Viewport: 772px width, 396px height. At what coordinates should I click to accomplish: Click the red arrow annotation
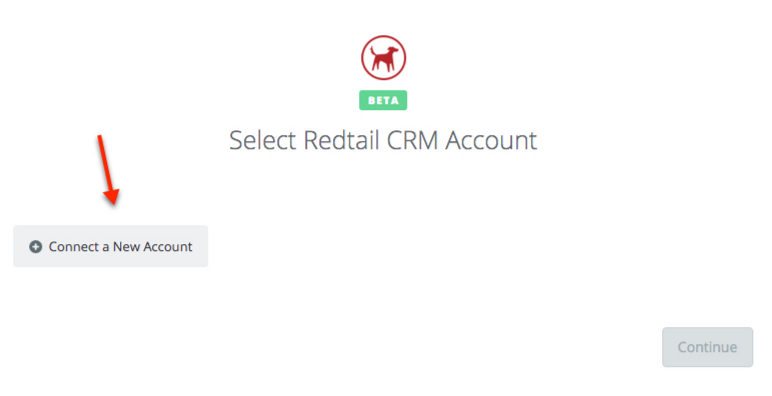108,169
